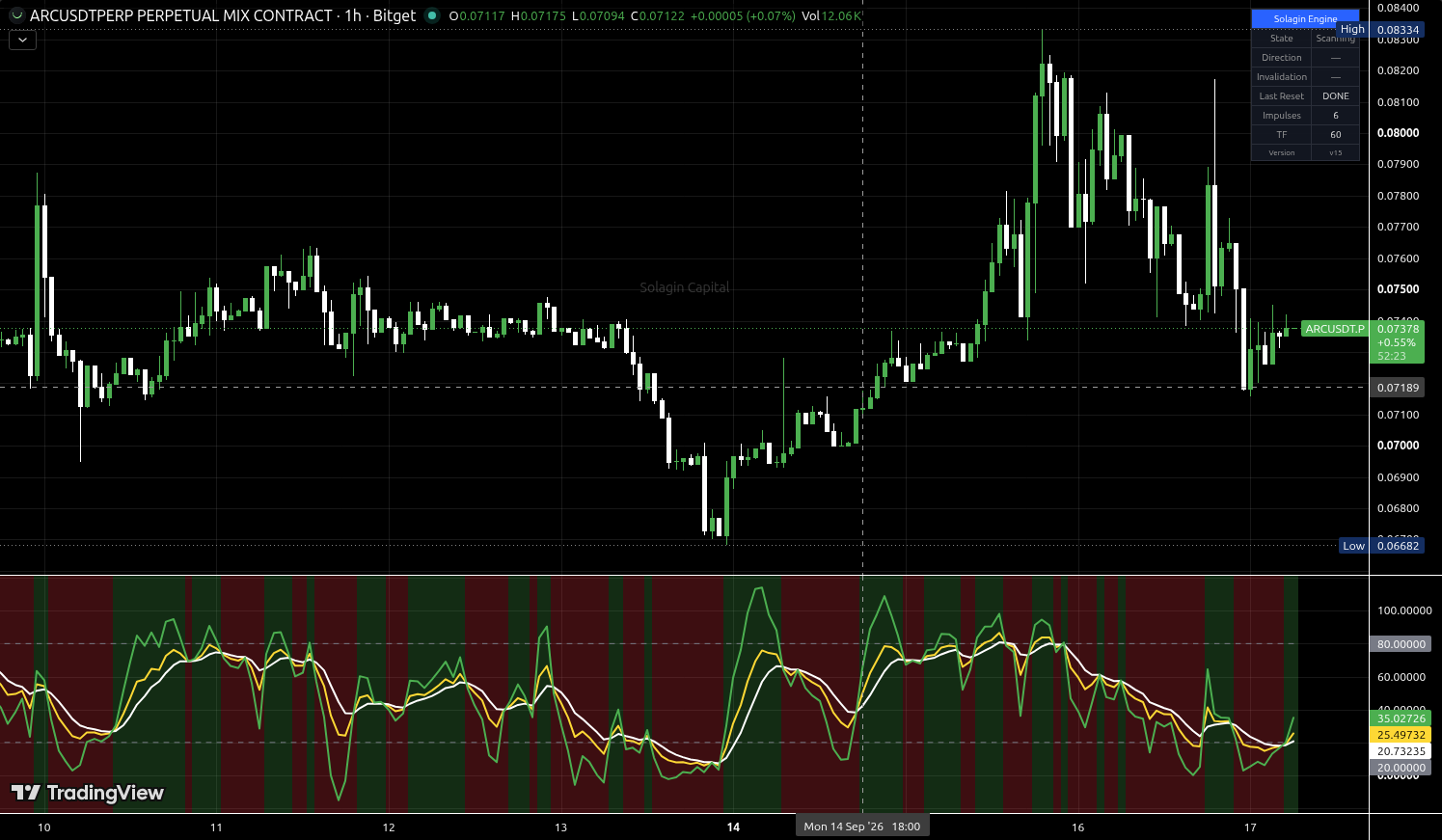
Task: Click the High 0.08334 price label
Action: pyautogui.click(x=1380, y=30)
